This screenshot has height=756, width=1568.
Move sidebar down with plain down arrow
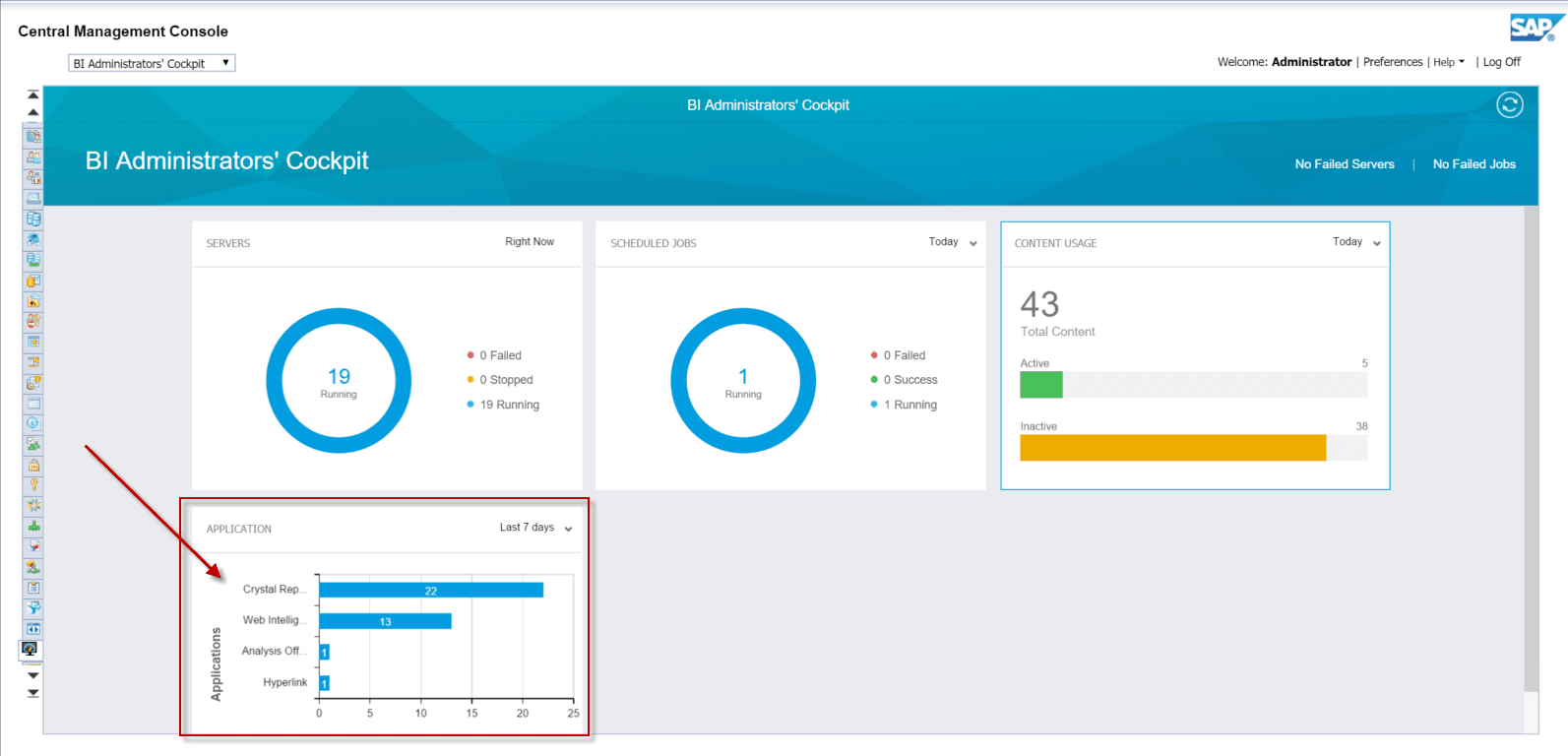coord(33,675)
